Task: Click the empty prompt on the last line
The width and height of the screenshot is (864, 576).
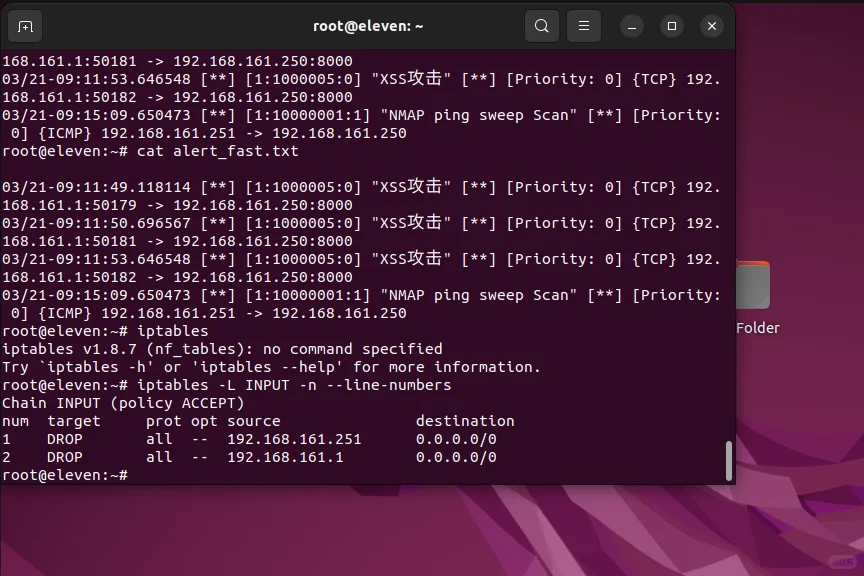Action: tap(65, 475)
